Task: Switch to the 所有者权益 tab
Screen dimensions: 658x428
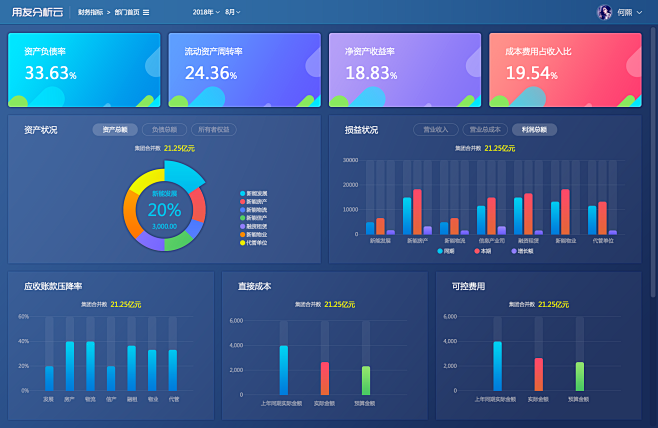Action: coord(214,130)
